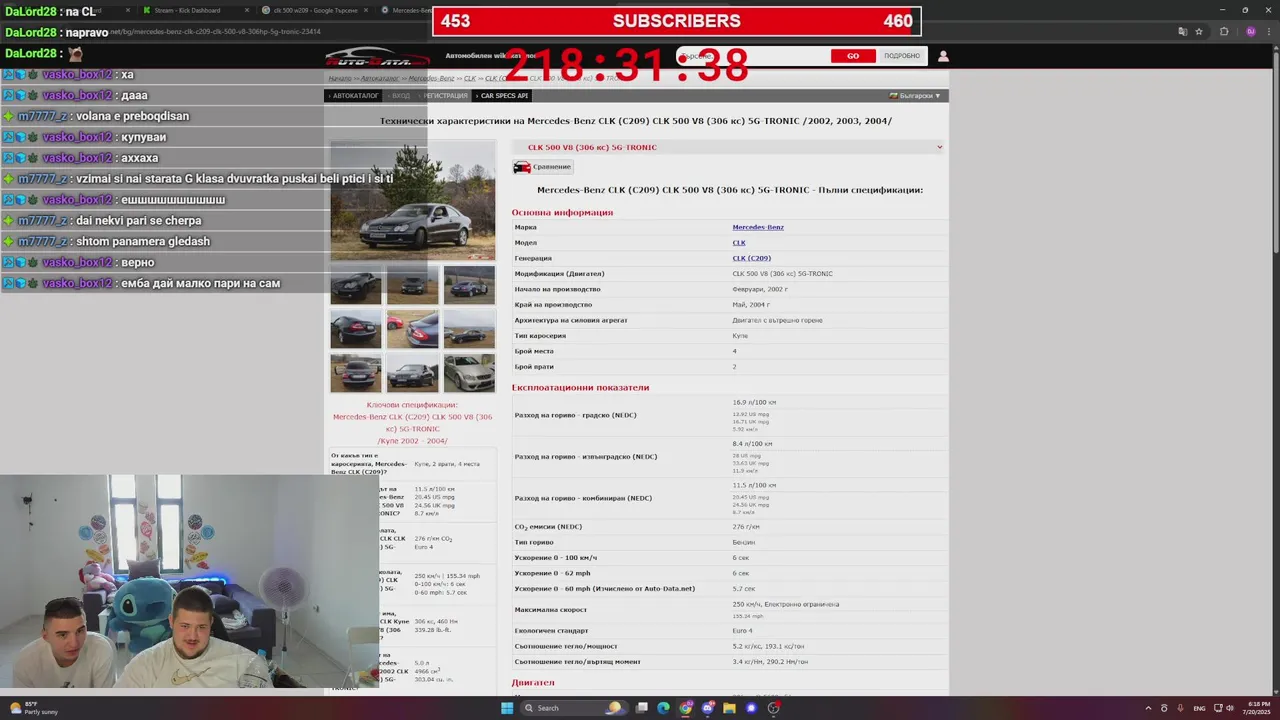Click the Mercedes-Benz breadcrumb link
Screen dimensions: 1280x720
point(432,78)
